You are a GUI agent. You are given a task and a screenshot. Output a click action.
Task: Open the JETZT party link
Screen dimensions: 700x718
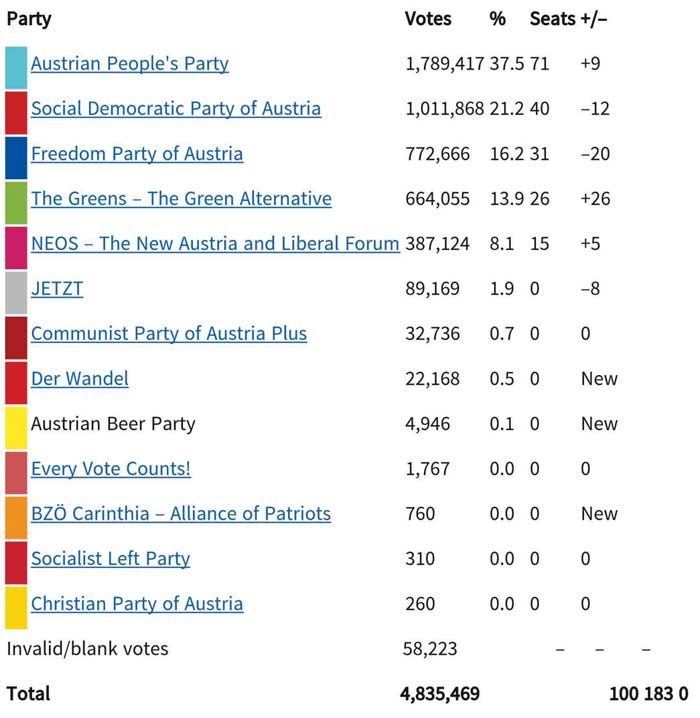tap(57, 289)
